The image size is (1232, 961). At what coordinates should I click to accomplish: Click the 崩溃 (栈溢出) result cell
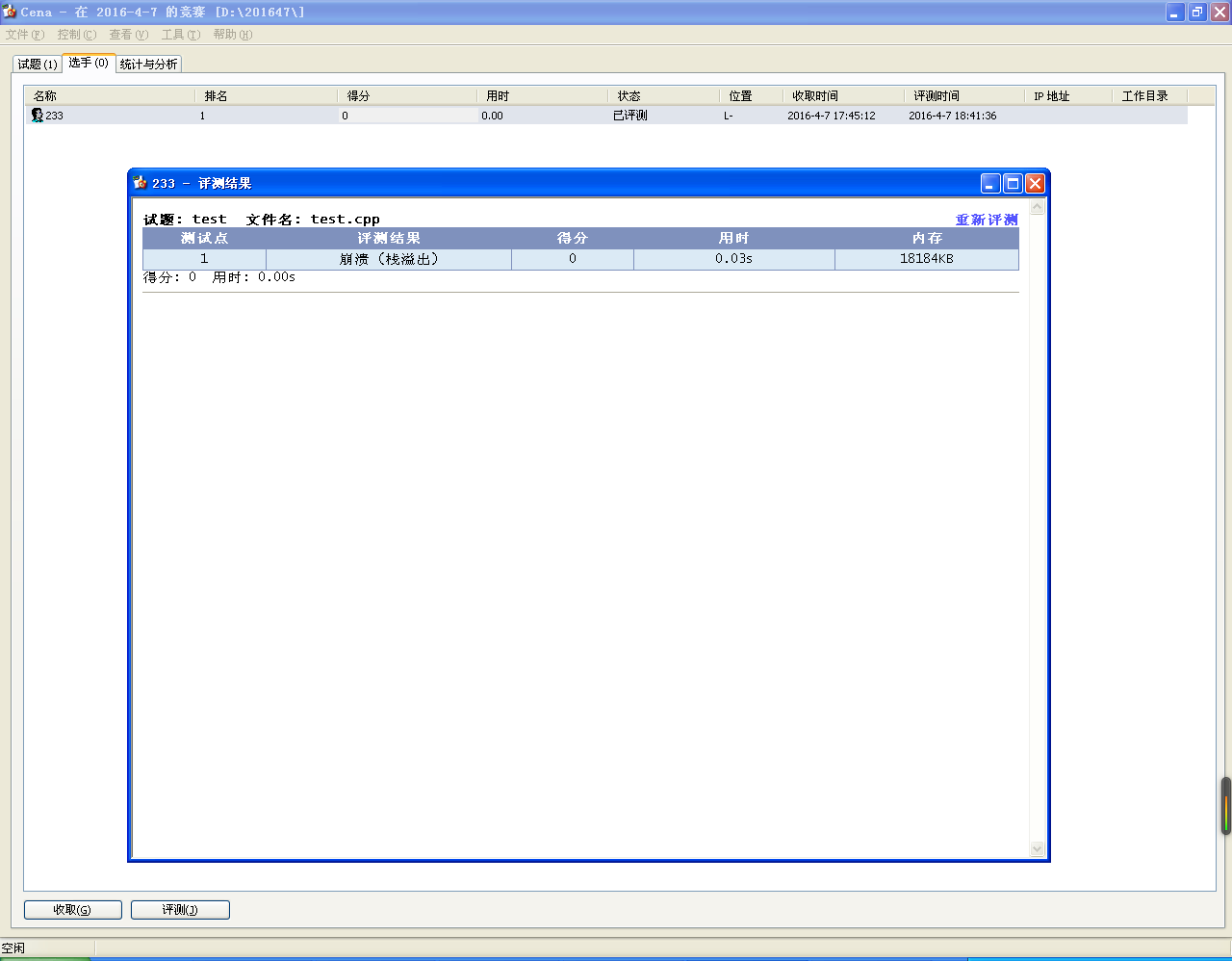389,259
